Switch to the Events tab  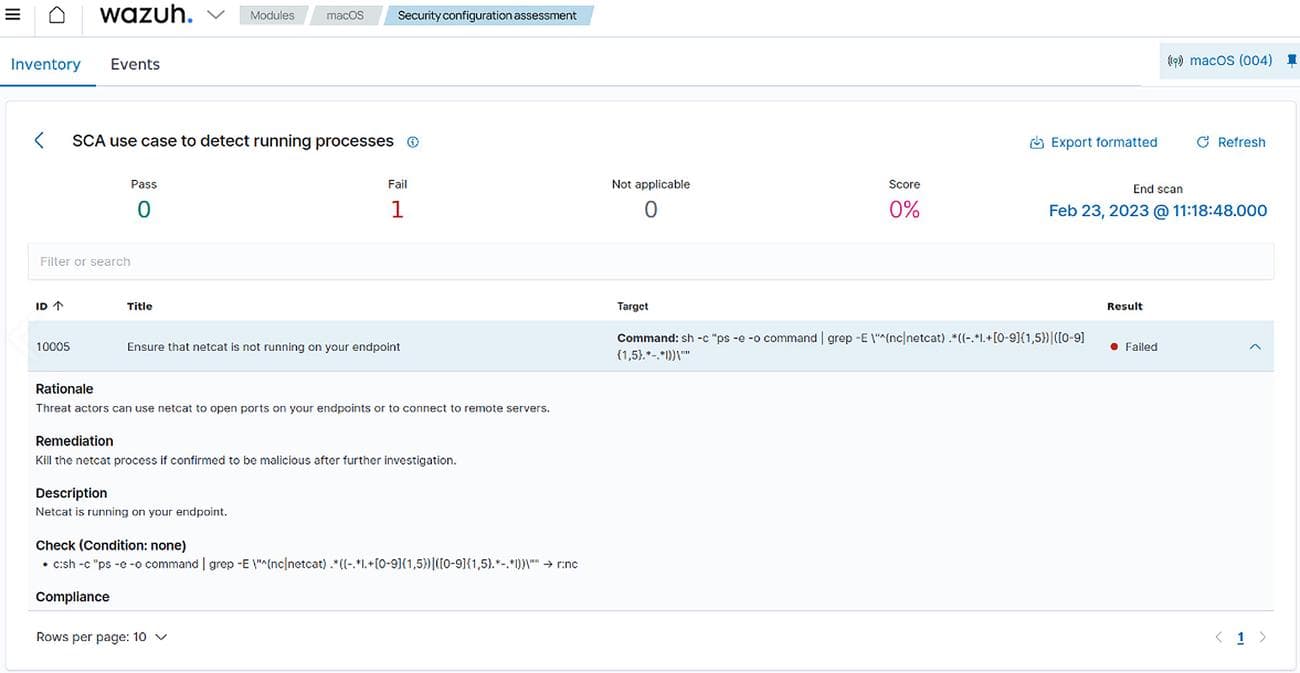tap(135, 64)
